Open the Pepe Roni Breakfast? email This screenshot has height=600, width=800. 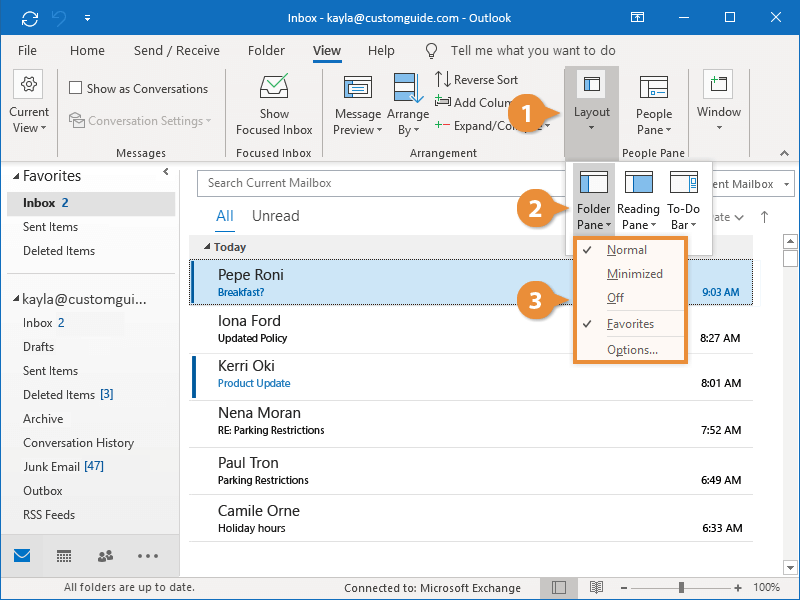click(x=471, y=282)
